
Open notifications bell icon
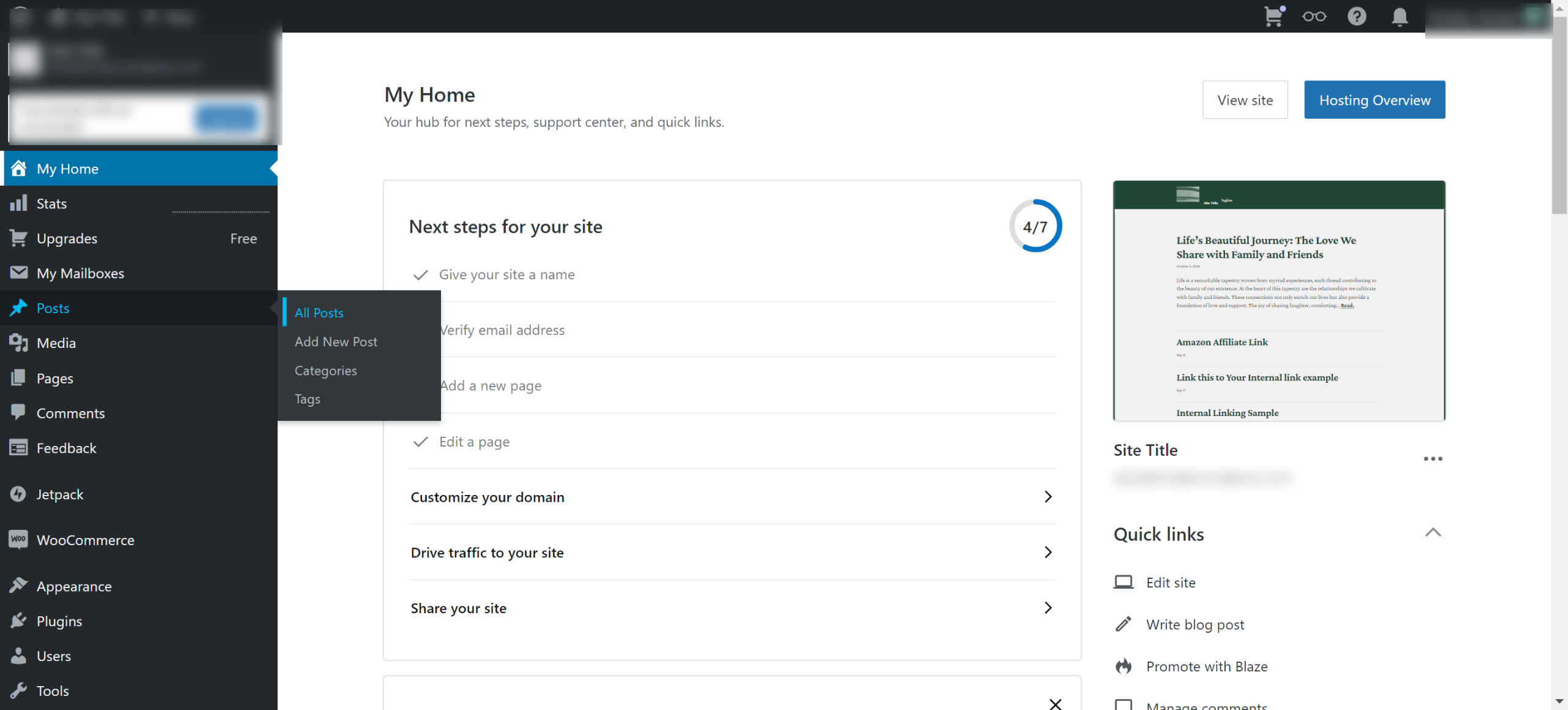pos(1400,17)
